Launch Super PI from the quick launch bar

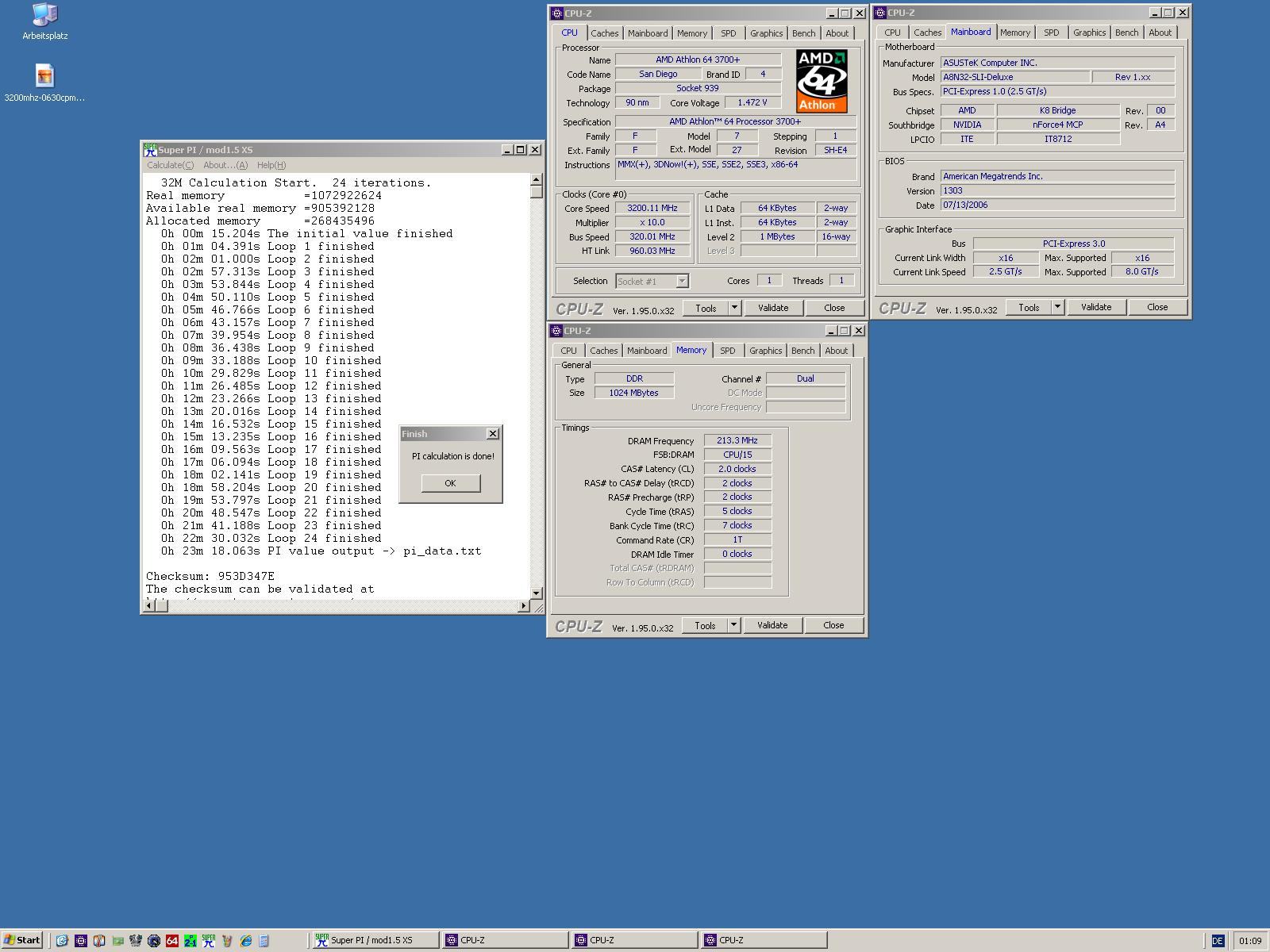click(x=209, y=940)
